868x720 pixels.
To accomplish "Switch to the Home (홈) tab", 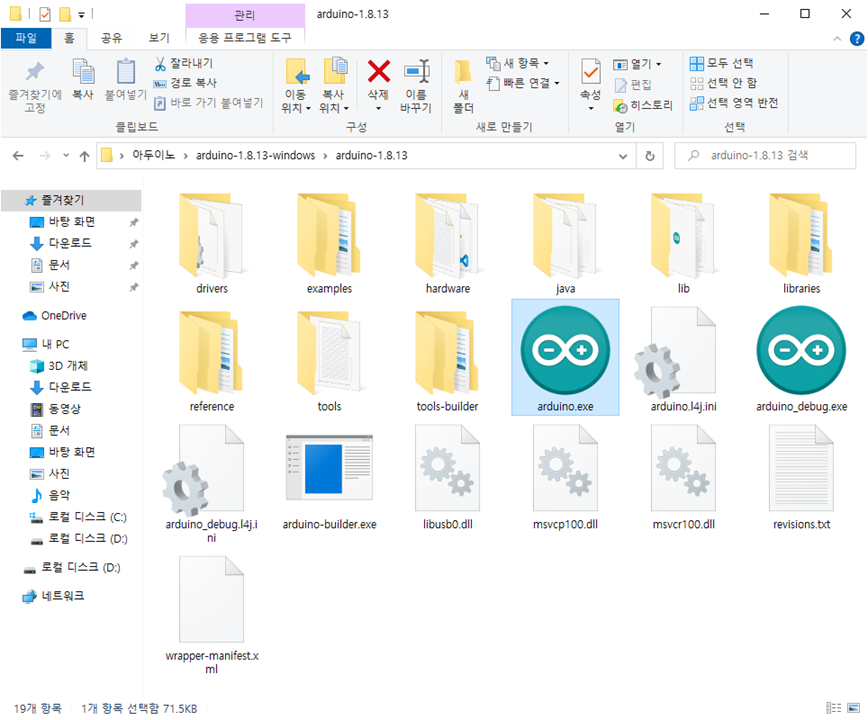I will pos(69,38).
